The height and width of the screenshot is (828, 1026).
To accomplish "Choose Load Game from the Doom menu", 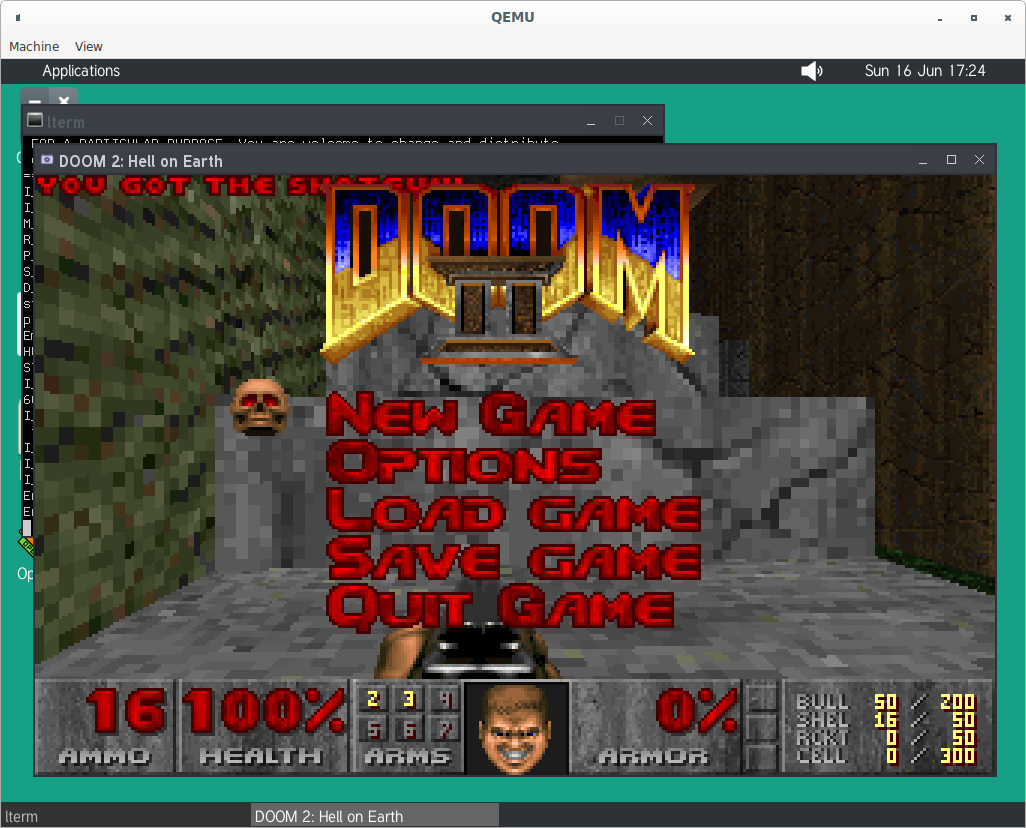I will pos(514,511).
